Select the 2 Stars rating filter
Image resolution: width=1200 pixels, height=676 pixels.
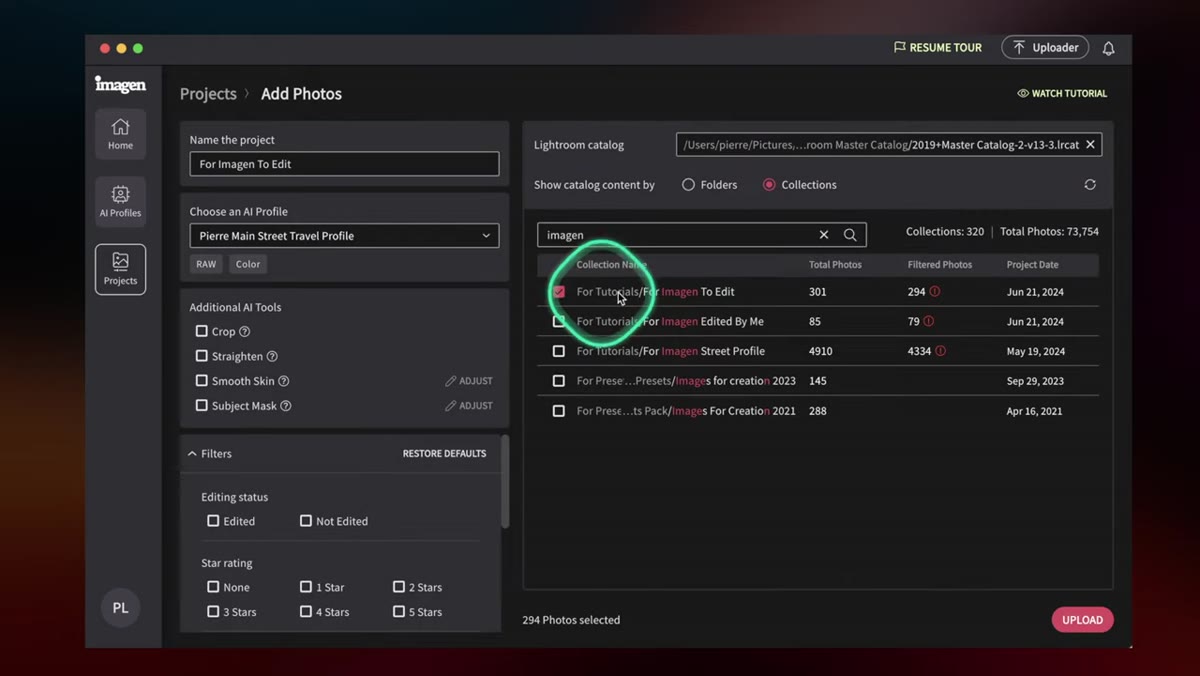click(x=399, y=587)
